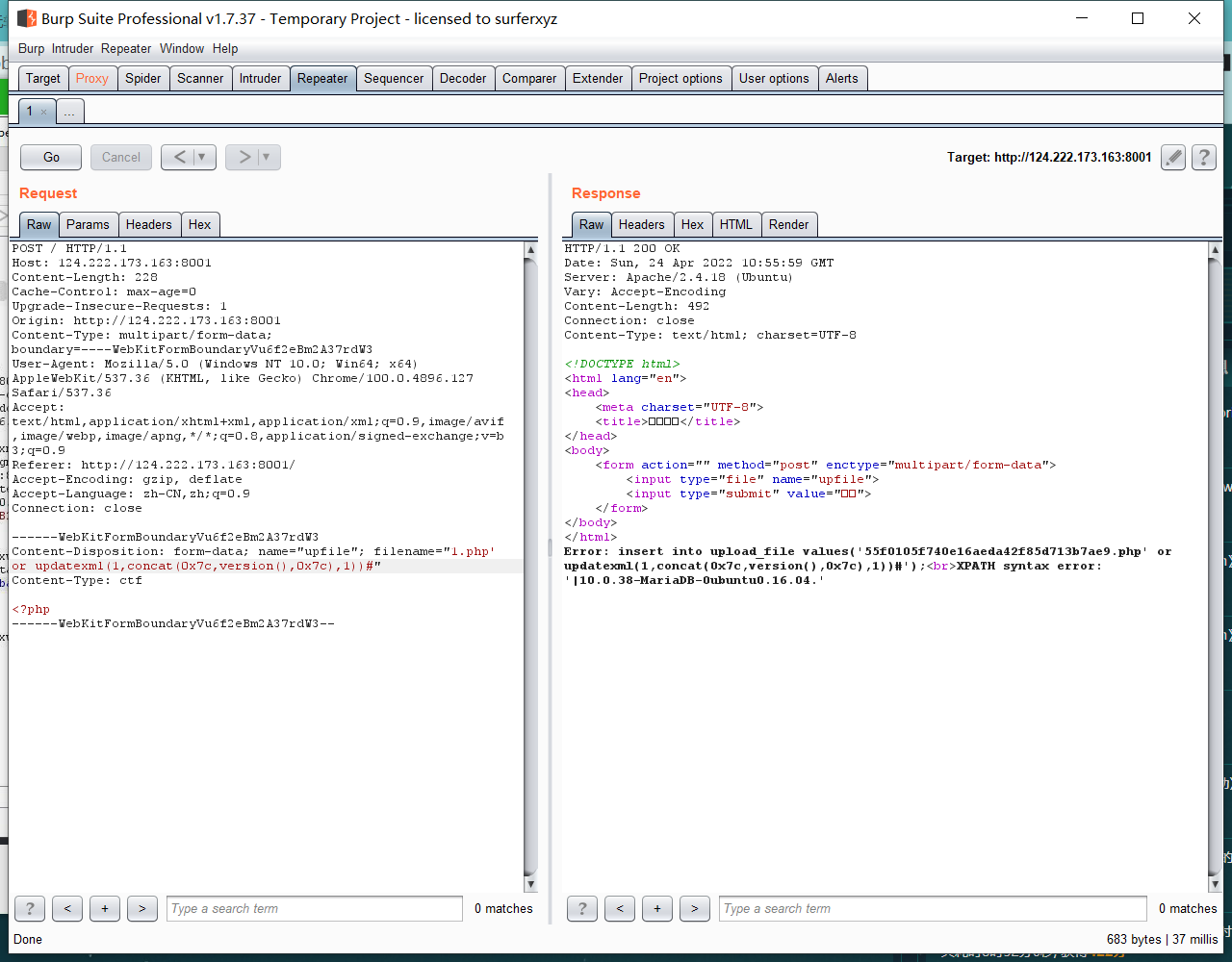Switch to the Intruder tool tab
Image resolution: width=1232 pixels, height=962 pixels.
pos(261,79)
